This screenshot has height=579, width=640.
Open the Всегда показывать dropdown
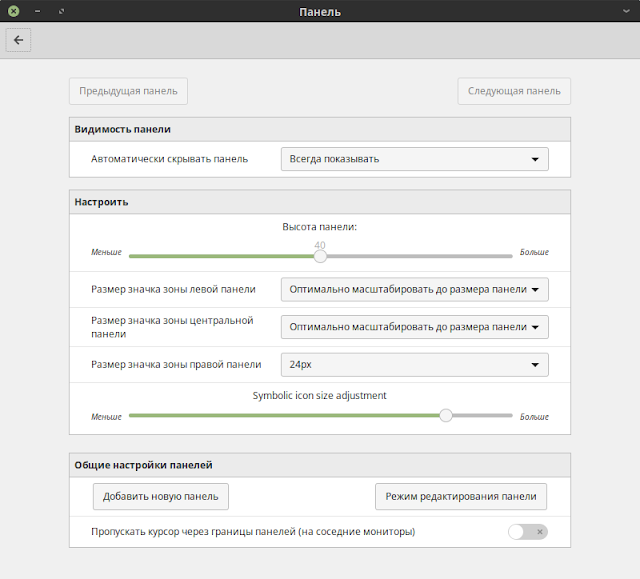(415, 159)
